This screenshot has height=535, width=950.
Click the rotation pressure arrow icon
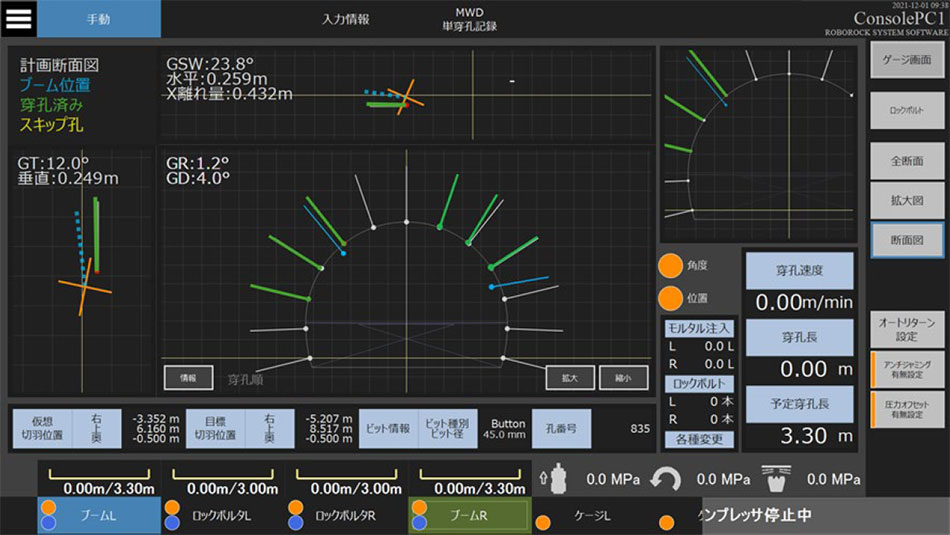pos(666,479)
